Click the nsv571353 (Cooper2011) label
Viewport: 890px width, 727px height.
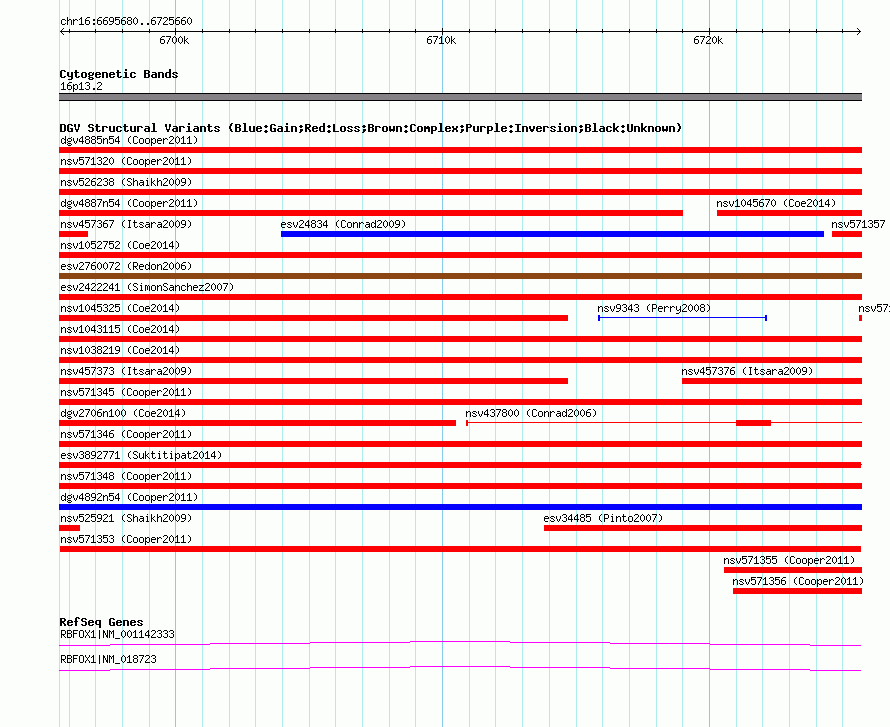point(126,539)
